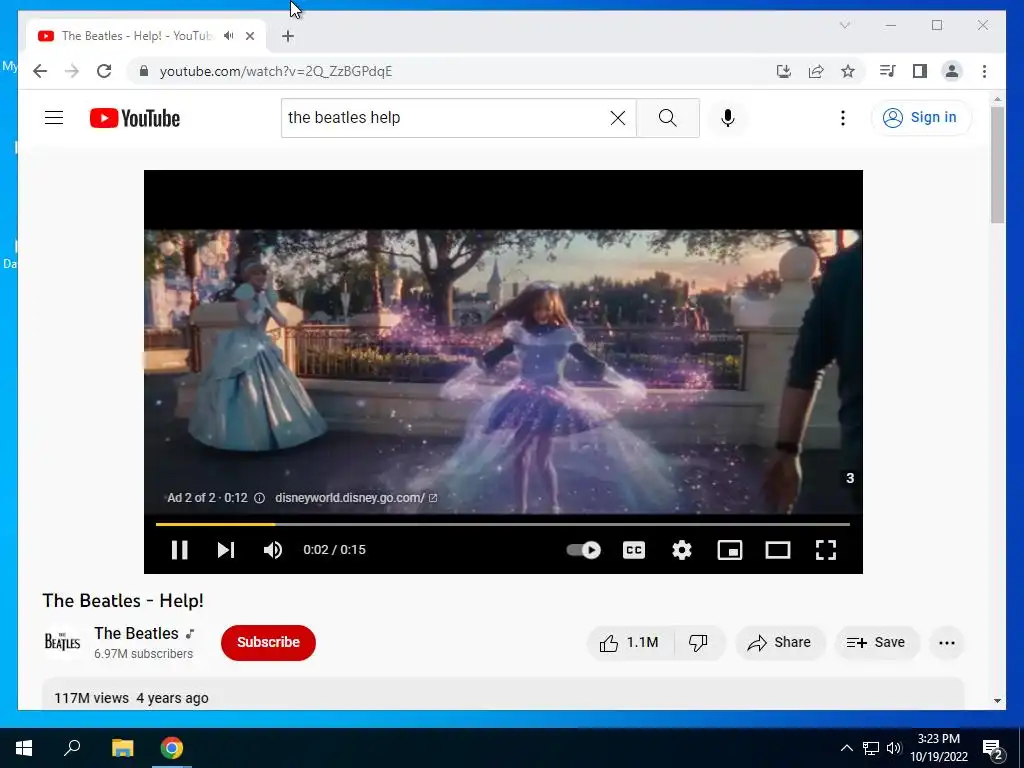Subscribe to The Beatles channel
1024x768 pixels.
point(268,643)
